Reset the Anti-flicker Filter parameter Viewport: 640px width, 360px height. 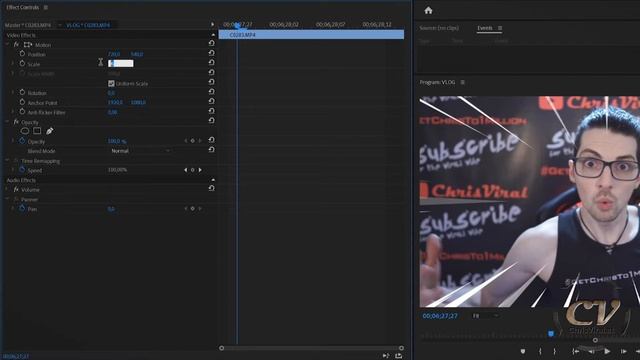point(211,111)
